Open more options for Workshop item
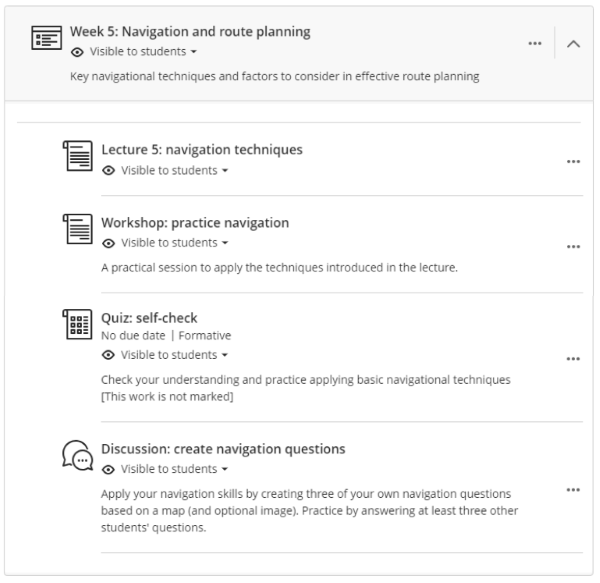600x583 pixels. (573, 246)
